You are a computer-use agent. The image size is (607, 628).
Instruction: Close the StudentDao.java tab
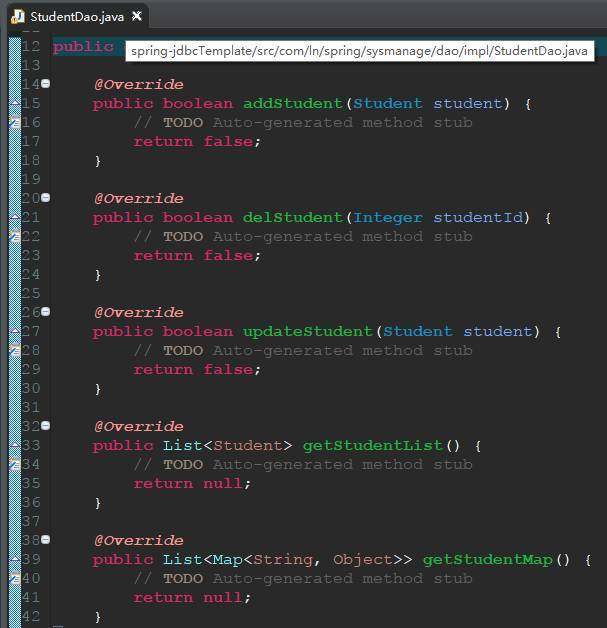click(137, 16)
